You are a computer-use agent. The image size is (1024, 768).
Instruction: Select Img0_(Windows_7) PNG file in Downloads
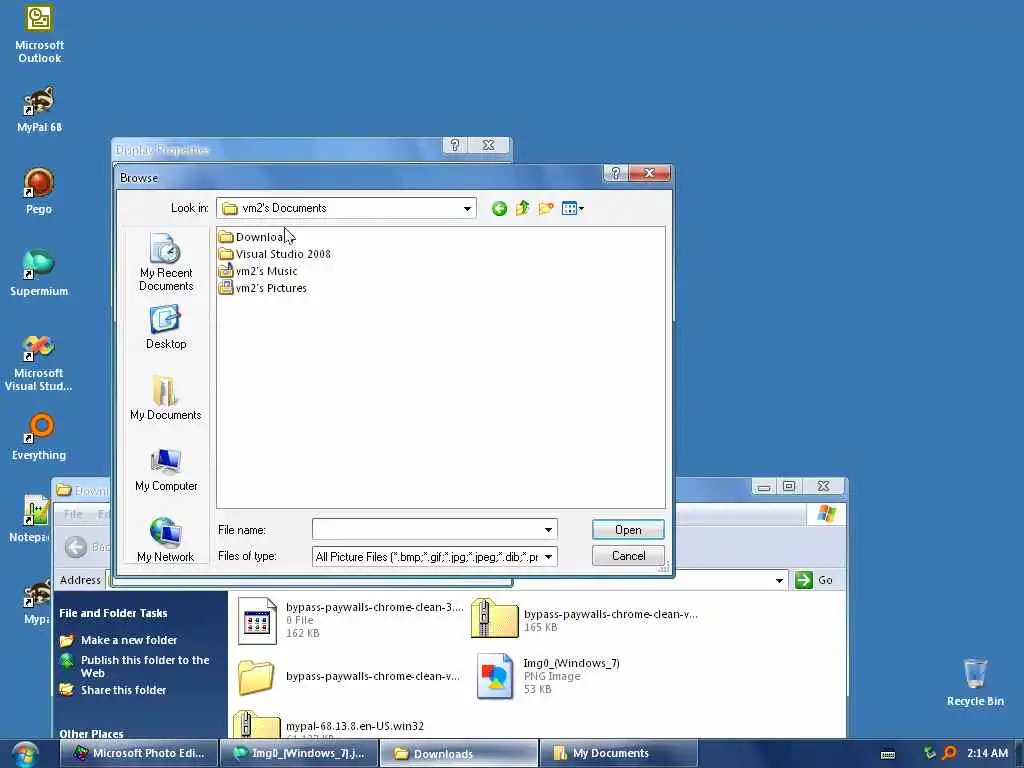tap(549, 676)
